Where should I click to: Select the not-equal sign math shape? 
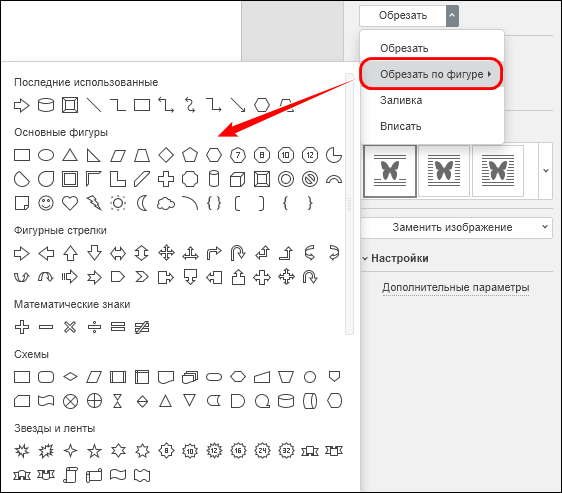(142, 327)
